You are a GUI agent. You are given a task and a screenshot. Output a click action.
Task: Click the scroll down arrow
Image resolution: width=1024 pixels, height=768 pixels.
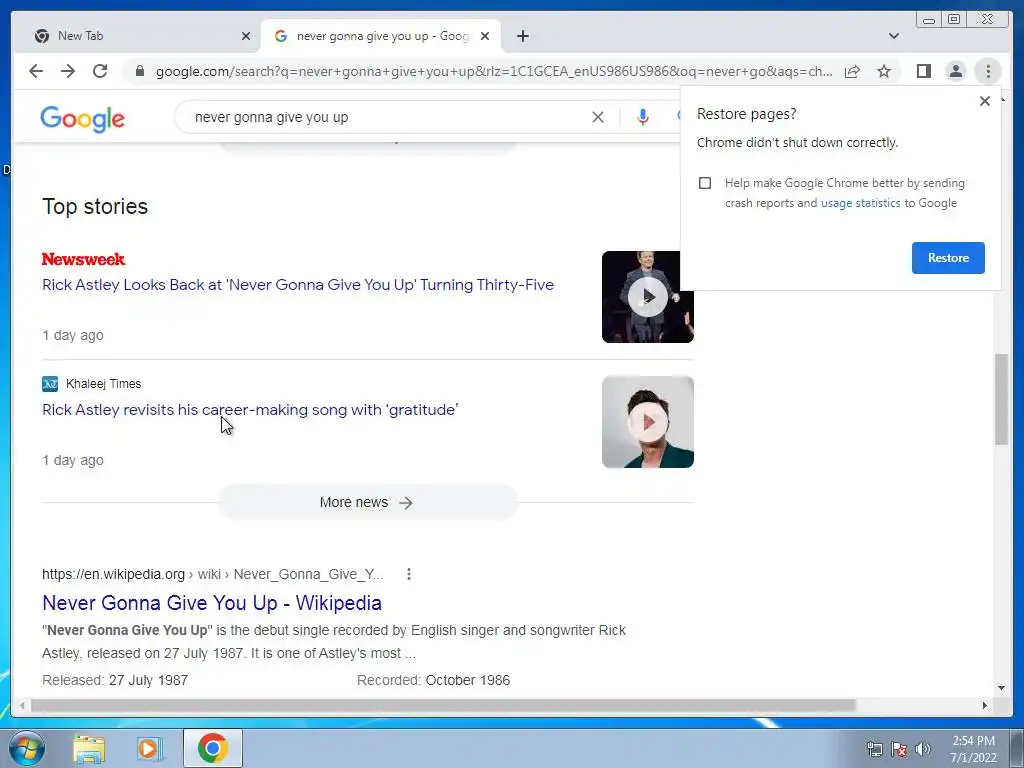(x=1001, y=688)
